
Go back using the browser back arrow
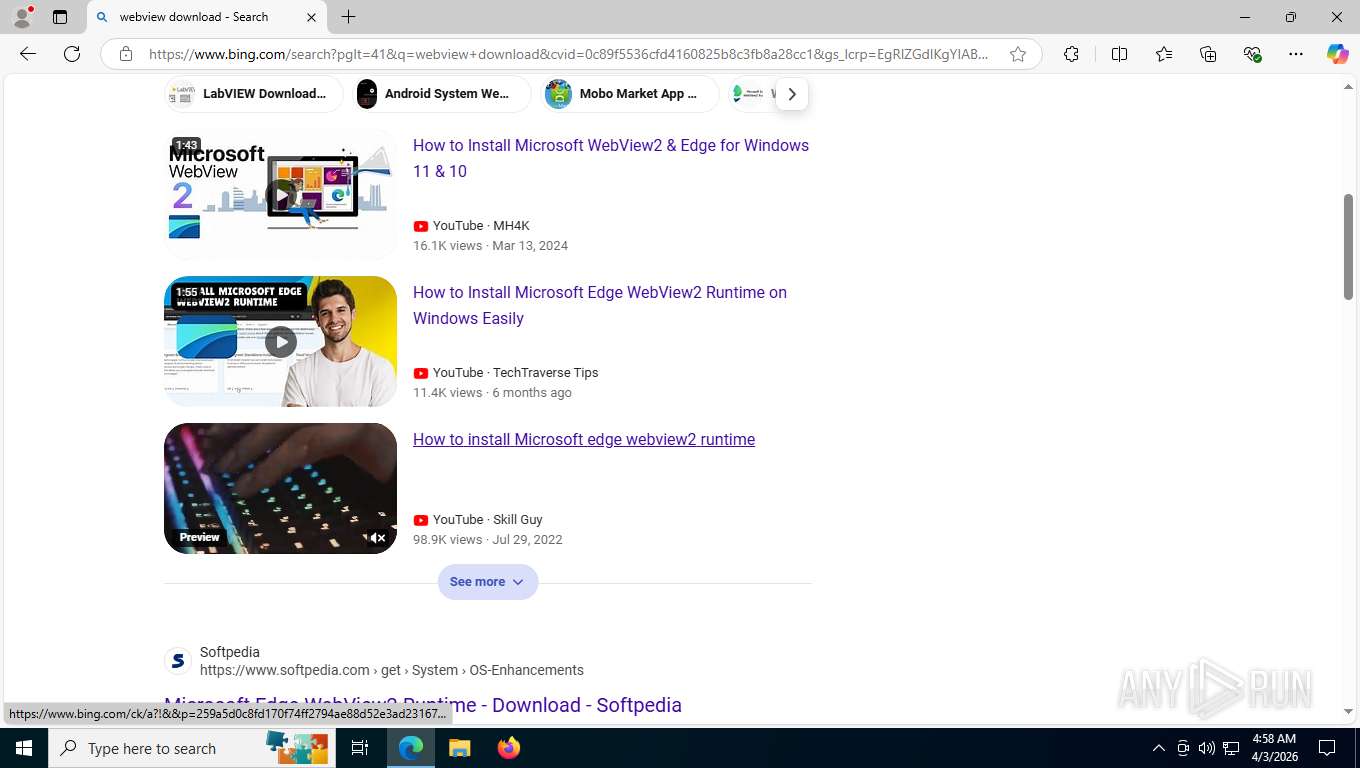(x=28, y=54)
